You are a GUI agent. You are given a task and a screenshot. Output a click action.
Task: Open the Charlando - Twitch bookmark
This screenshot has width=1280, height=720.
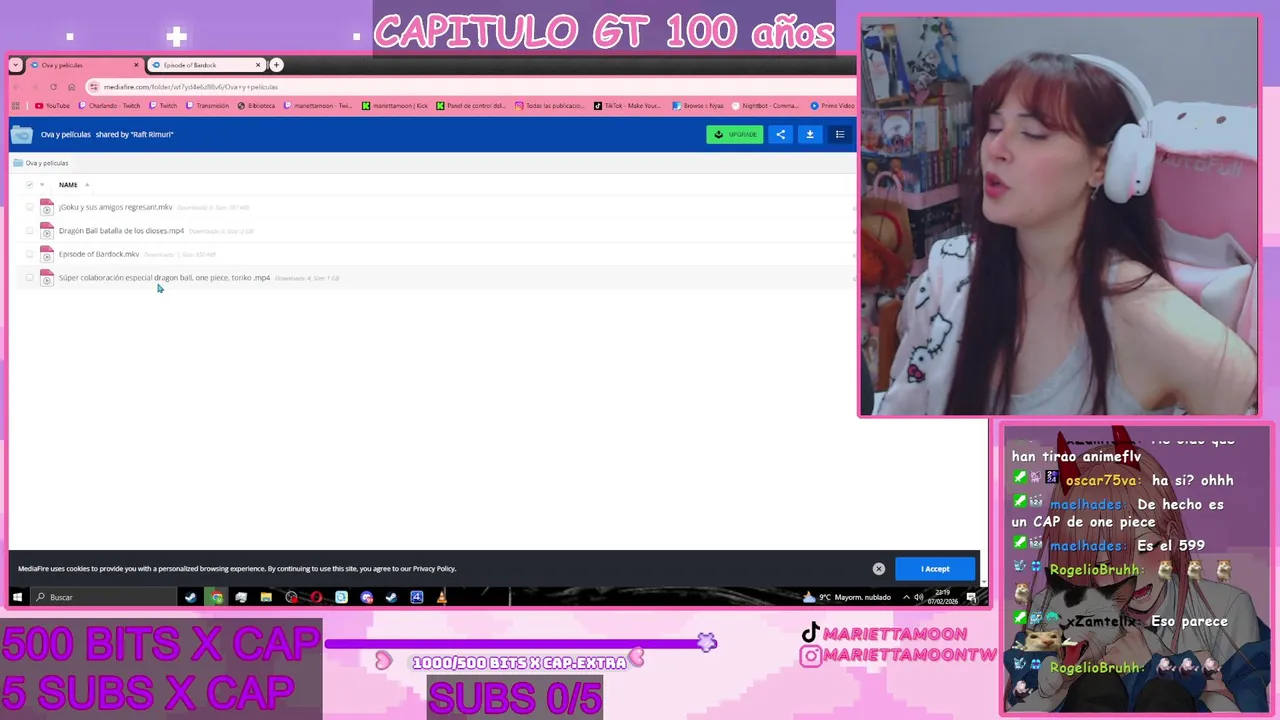coord(109,105)
